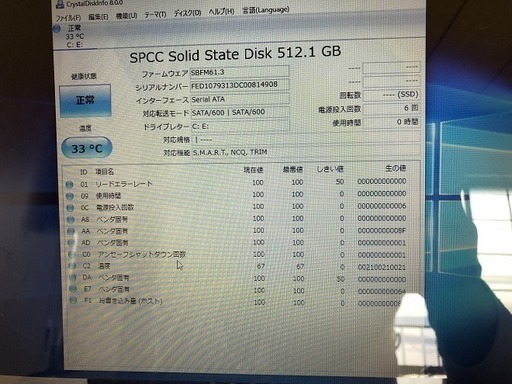Click the status icon for attribute F1
This screenshot has width=512, height=384.
click(x=73, y=300)
